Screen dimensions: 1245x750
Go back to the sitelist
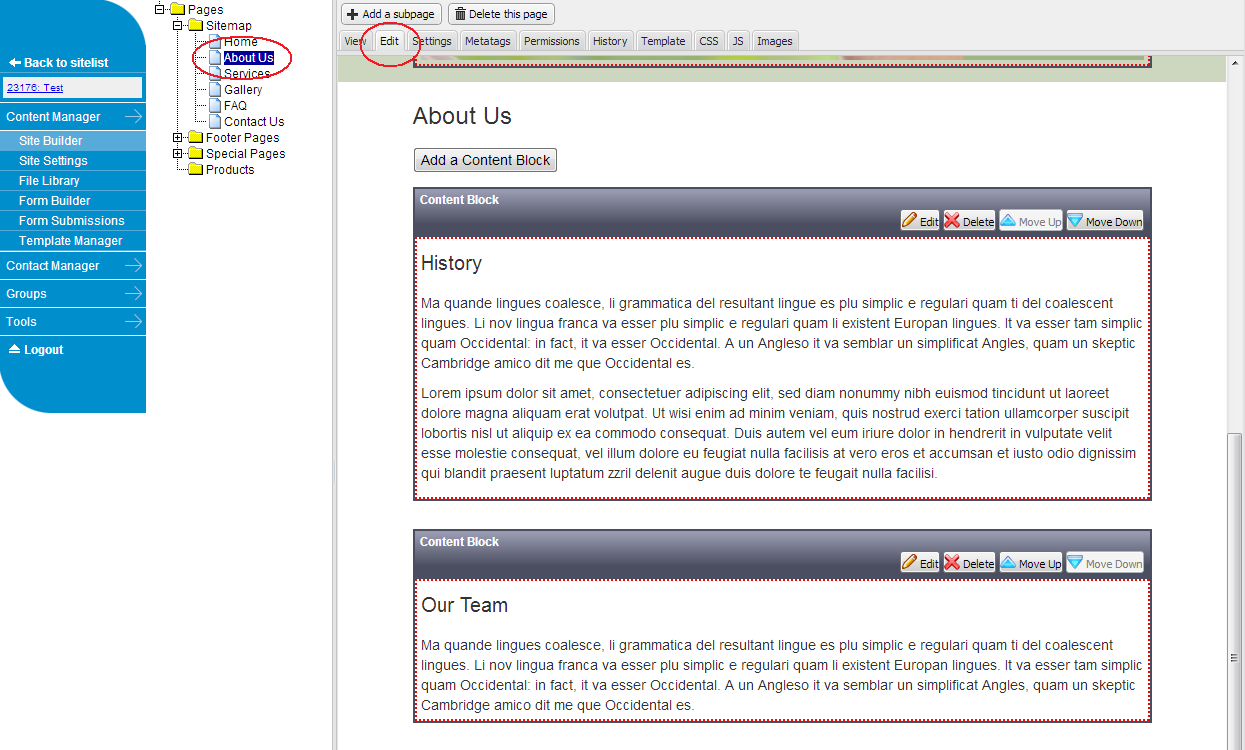(x=59, y=62)
